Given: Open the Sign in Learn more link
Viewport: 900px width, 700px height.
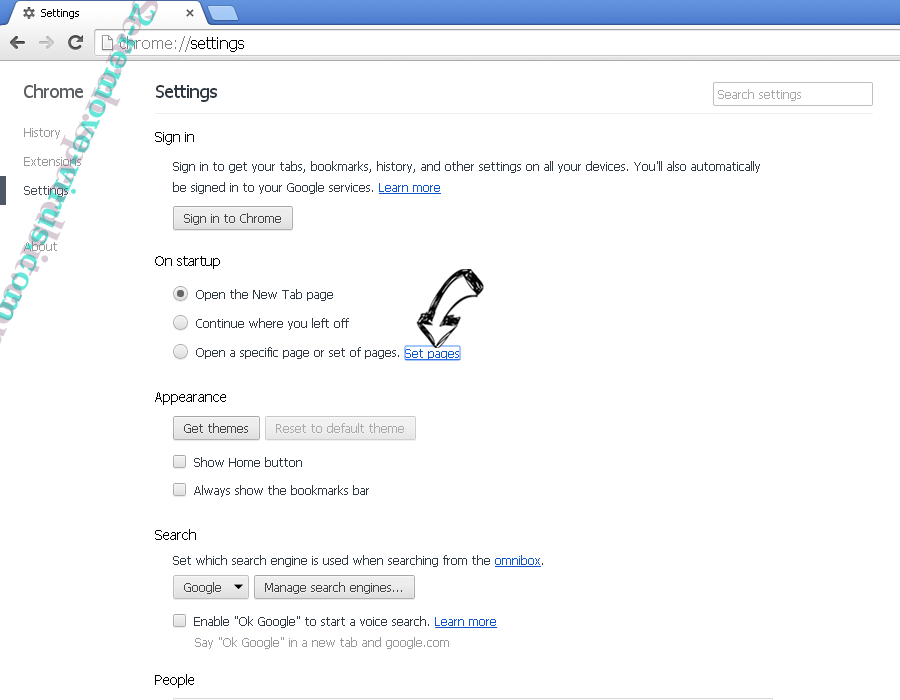Looking at the screenshot, I should [x=409, y=188].
